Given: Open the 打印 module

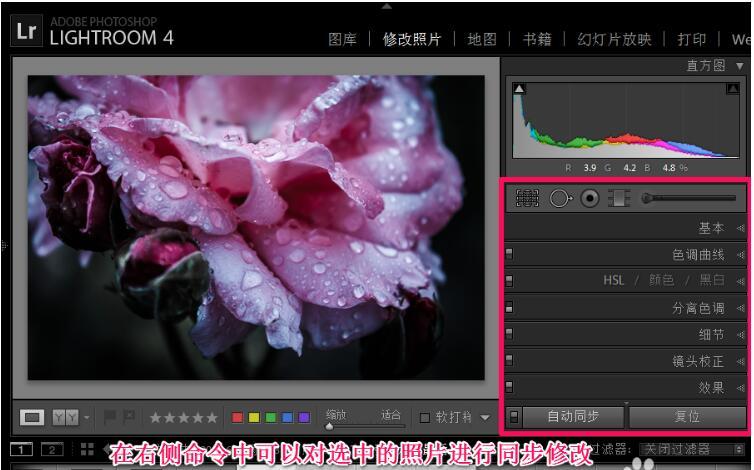Looking at the screenshot, I should pos(691,39).
